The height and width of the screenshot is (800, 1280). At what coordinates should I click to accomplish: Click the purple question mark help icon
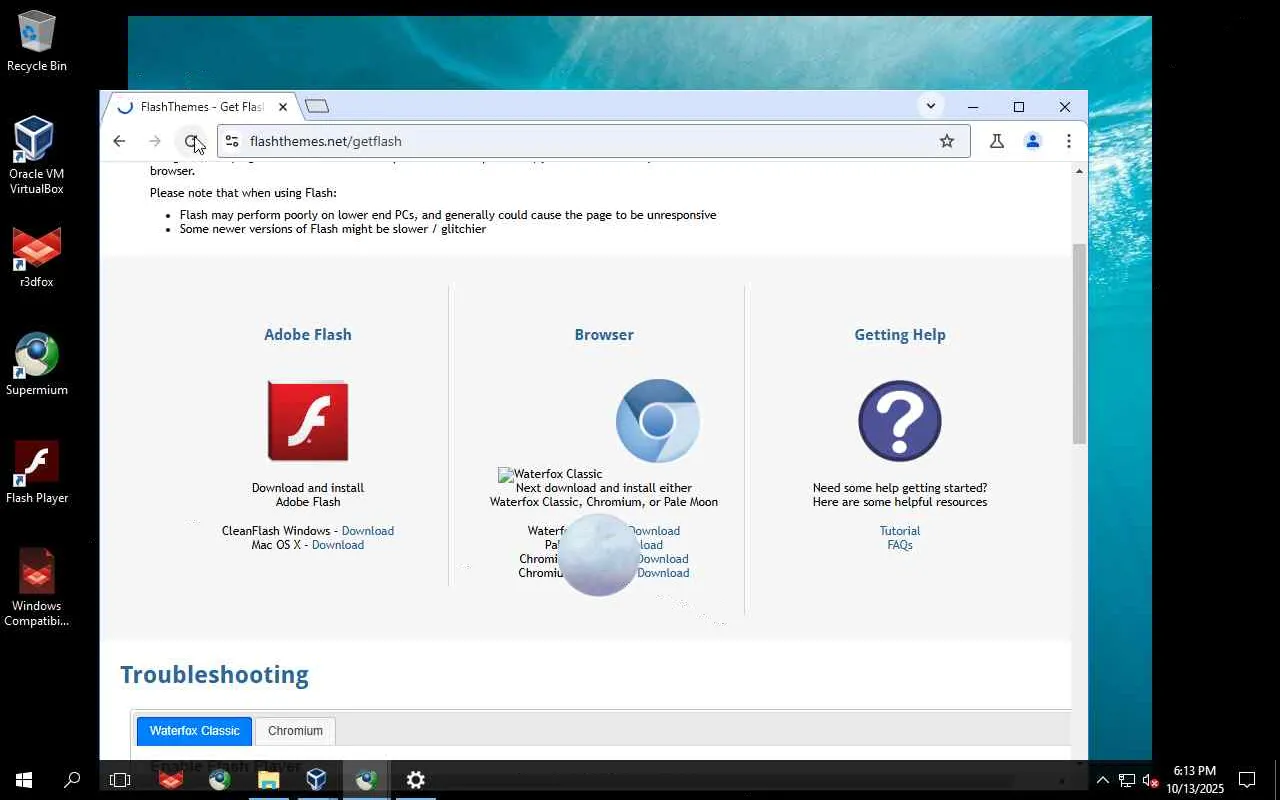pos(900,421)
